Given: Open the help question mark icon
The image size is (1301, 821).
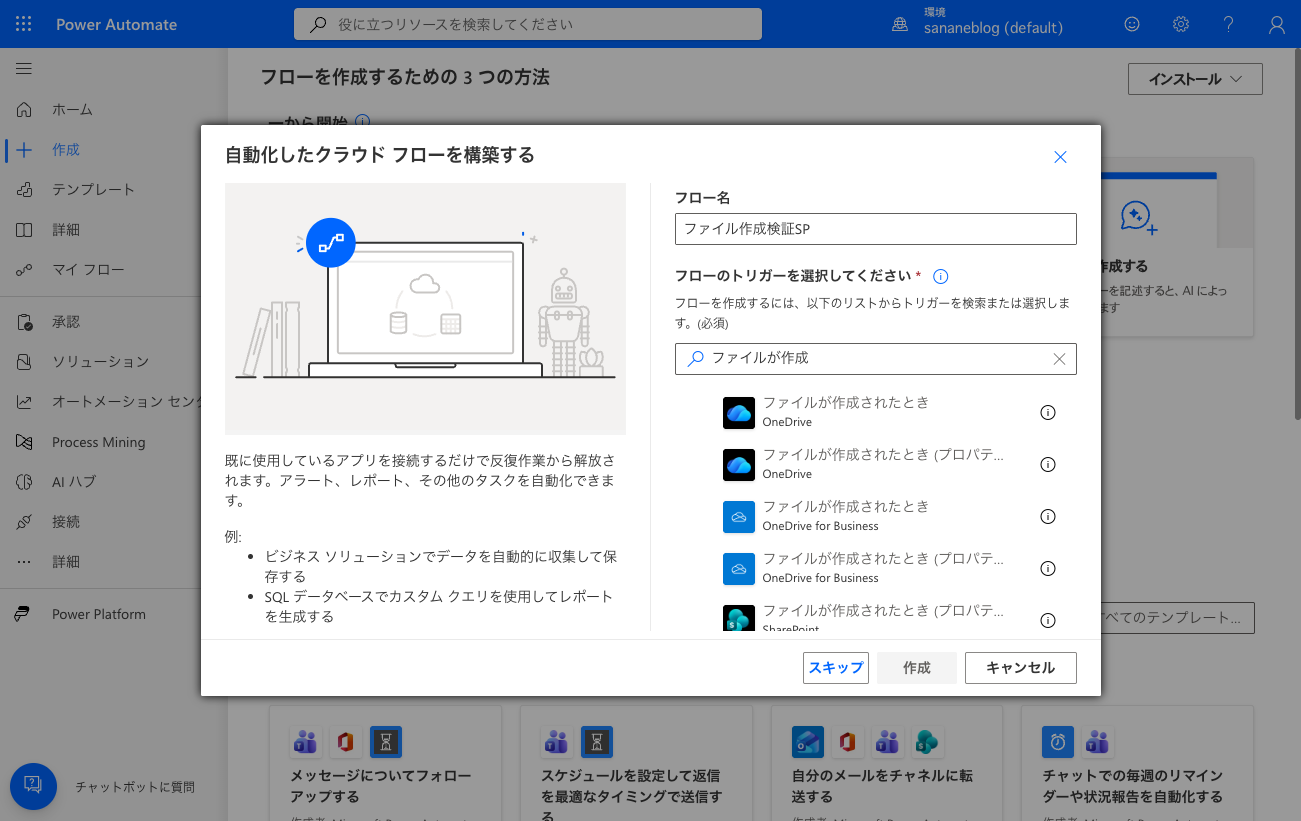Looking at the screenshot, I should (x=1229, y=24).
